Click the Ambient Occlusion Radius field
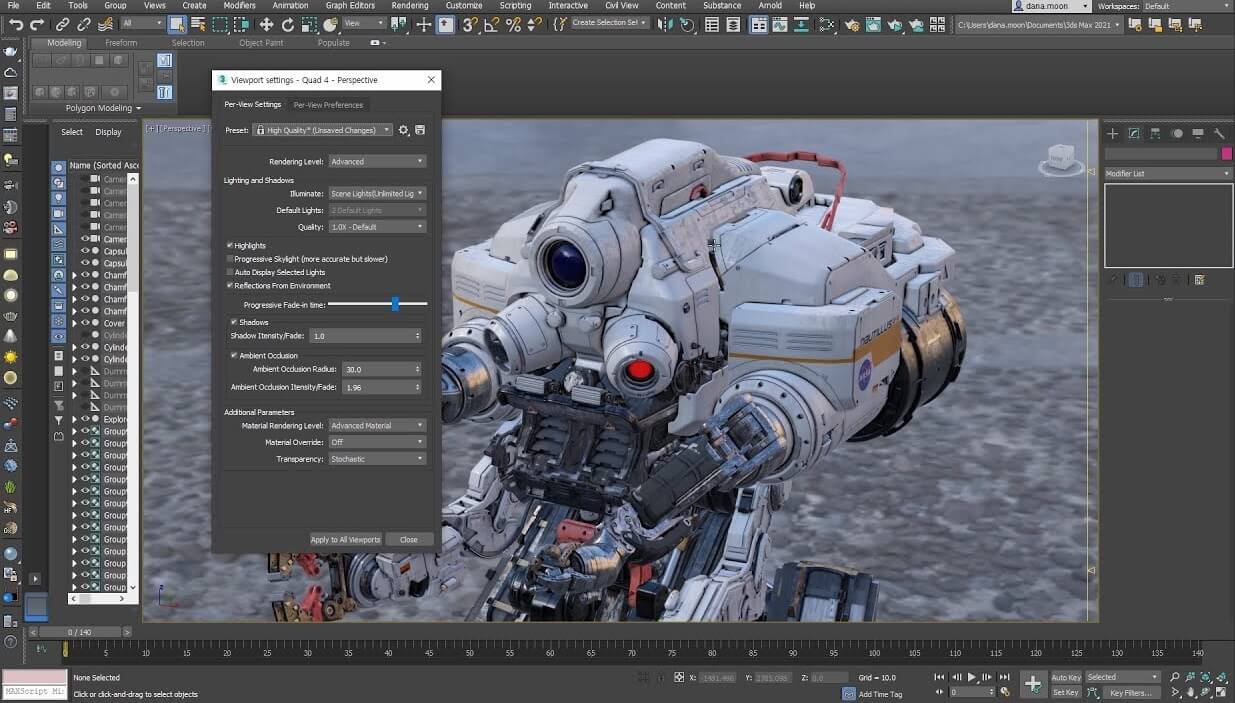This screenshot has height=703, width=1235. [x=381, y=369]
